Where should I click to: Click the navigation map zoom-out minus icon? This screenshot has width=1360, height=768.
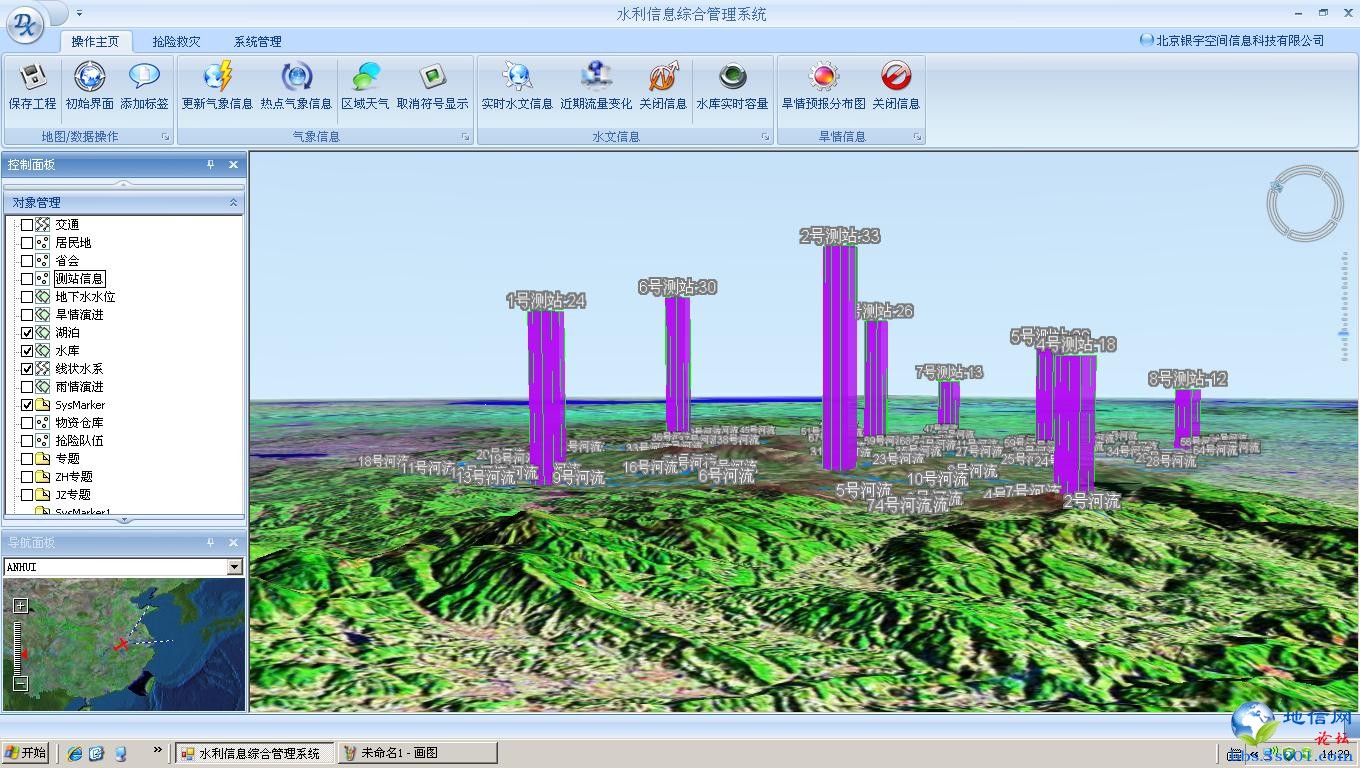(20, 684)
